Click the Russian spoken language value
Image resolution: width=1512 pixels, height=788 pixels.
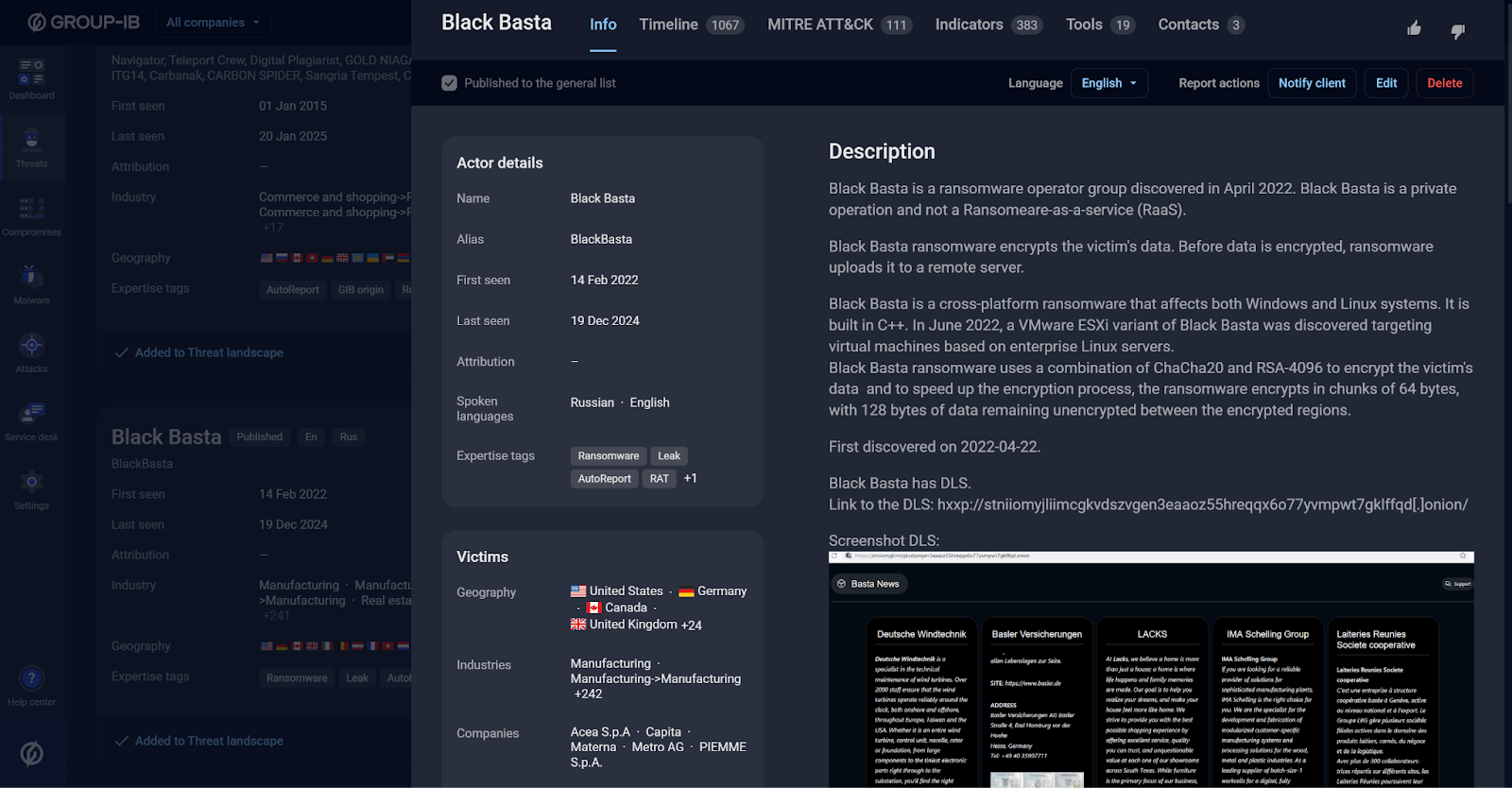pyautogui.click(x=593, y=403)
